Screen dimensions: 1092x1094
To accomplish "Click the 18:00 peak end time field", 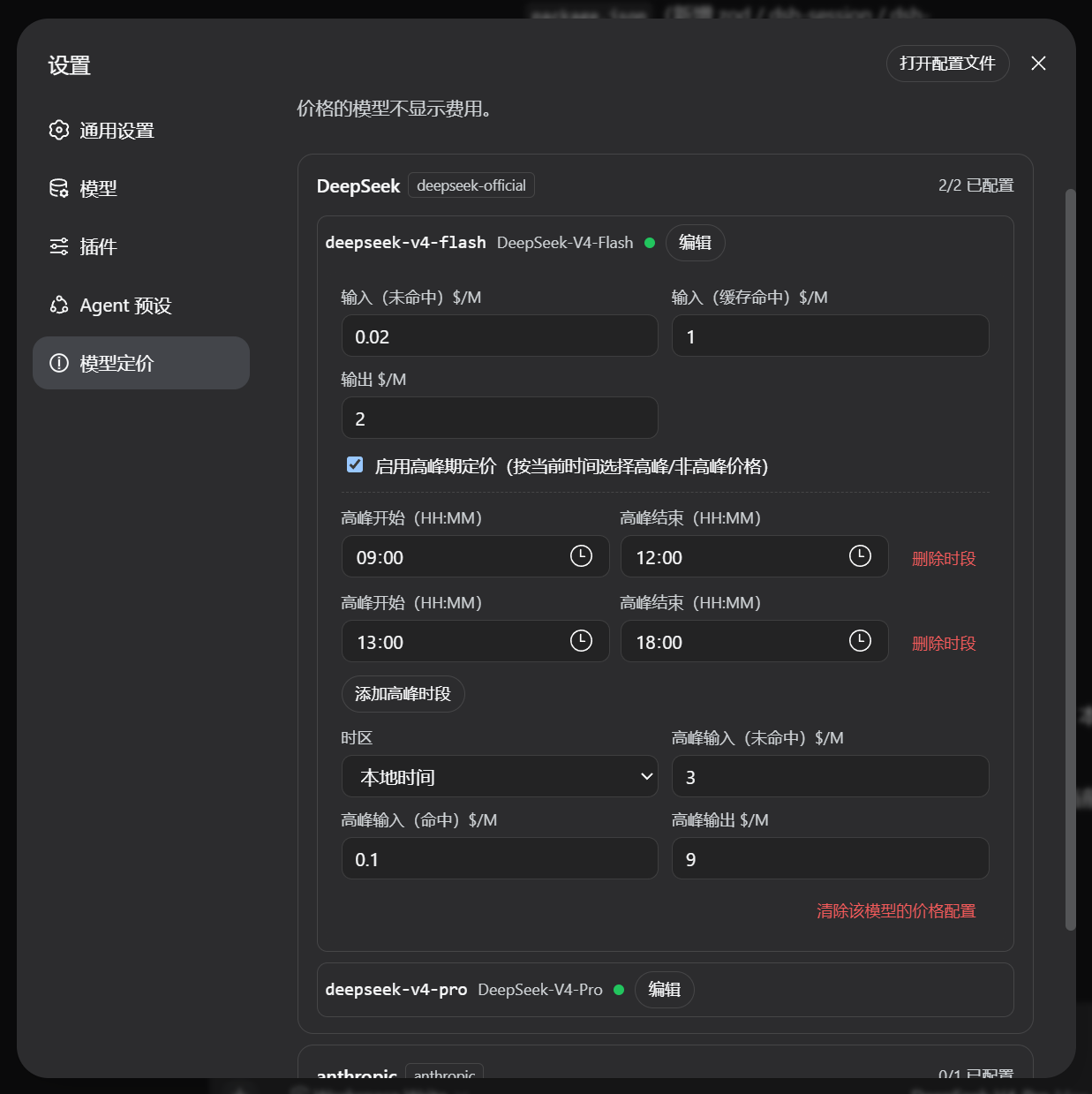I will coord(754,642).
